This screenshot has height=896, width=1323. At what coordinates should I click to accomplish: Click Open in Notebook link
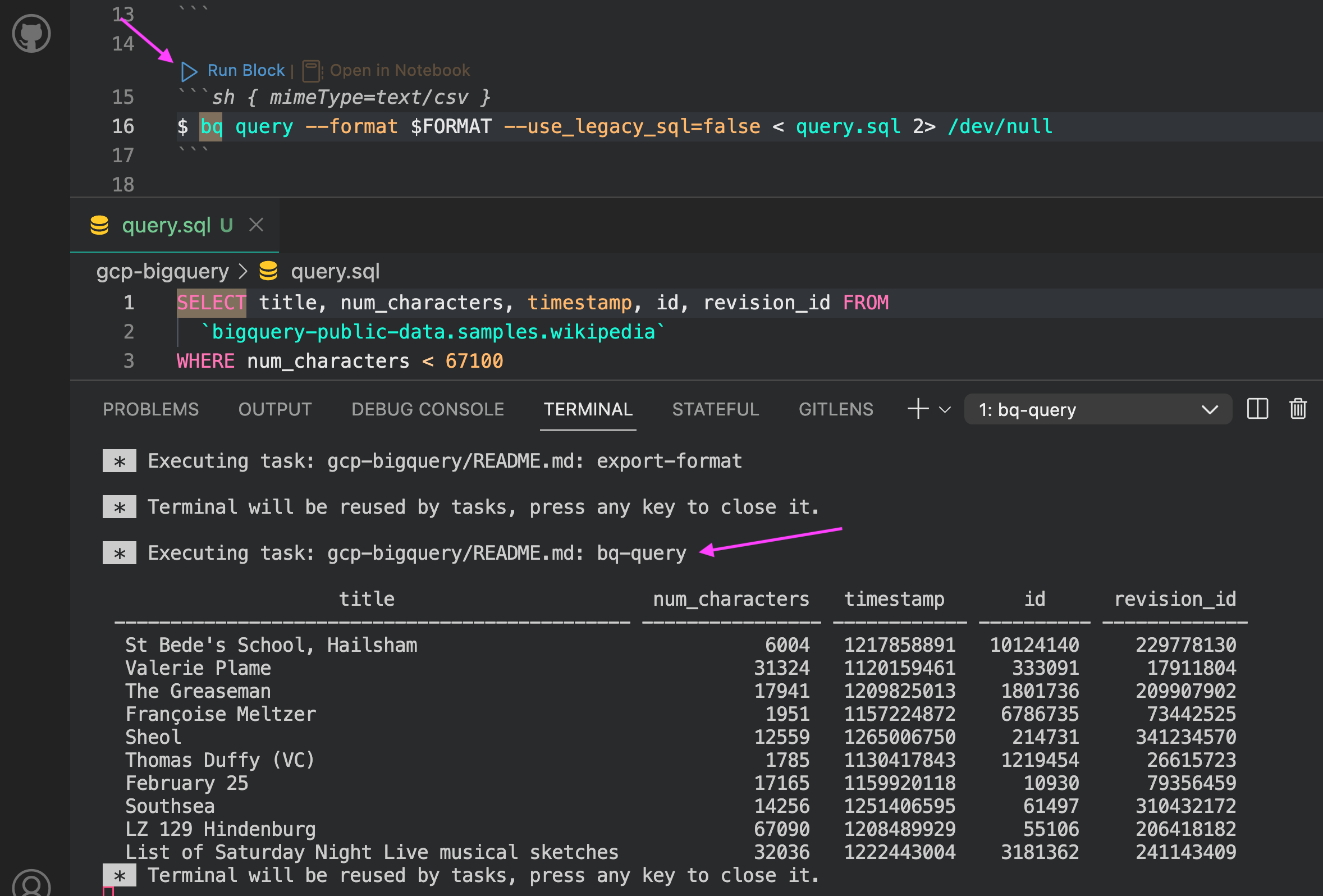[x=400, y=71]
